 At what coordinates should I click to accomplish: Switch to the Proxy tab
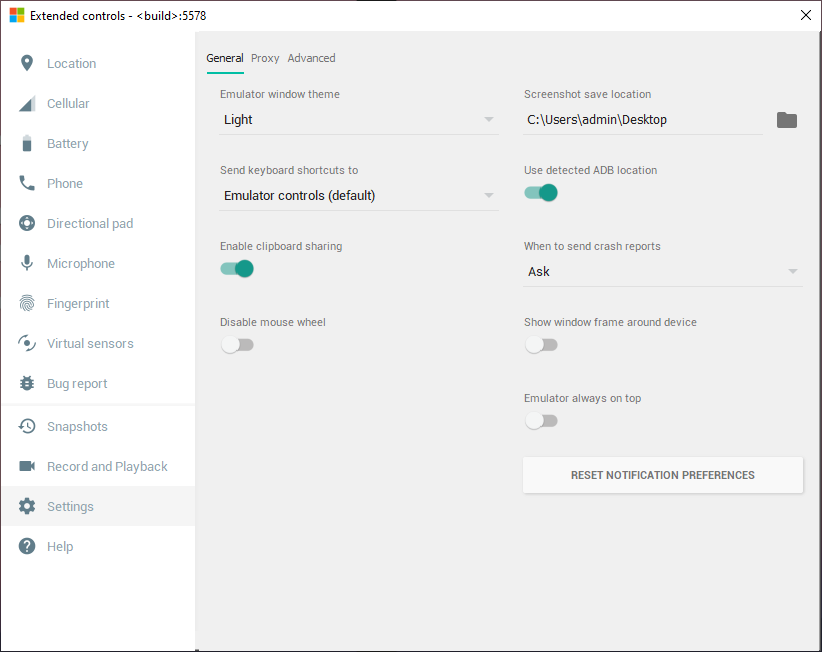pos(265,58)
